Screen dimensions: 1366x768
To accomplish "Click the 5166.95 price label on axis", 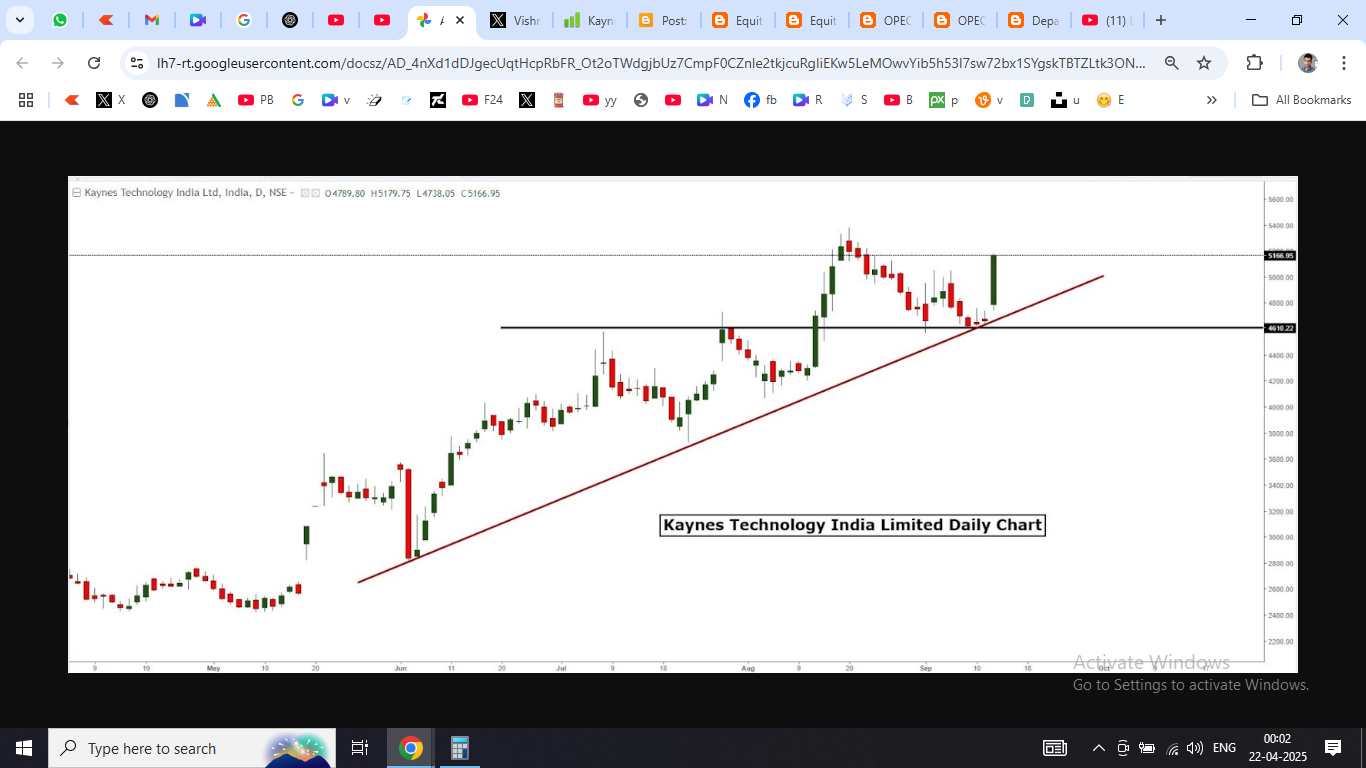I will [1281, 256].
